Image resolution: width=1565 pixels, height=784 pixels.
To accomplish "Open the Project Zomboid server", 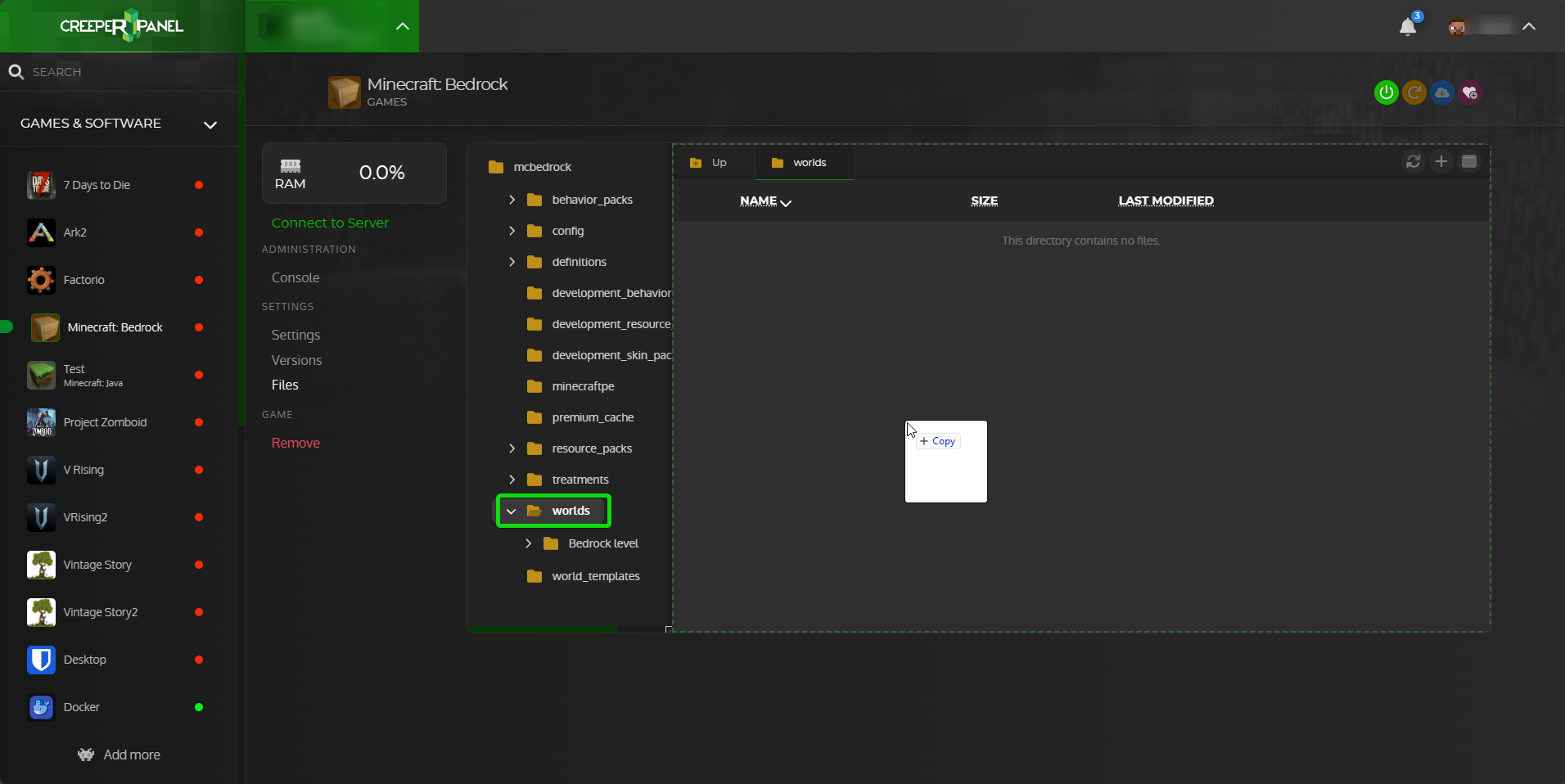I will [115, 422].
